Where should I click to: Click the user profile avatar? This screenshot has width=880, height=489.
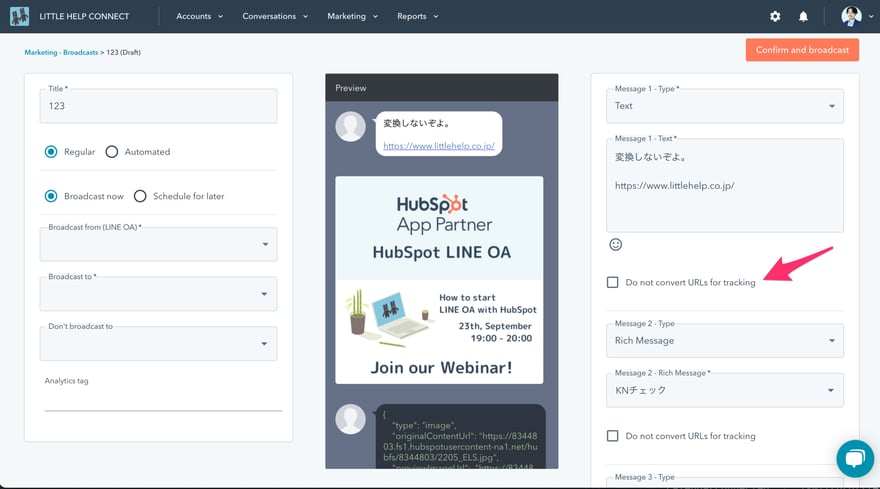851,16
